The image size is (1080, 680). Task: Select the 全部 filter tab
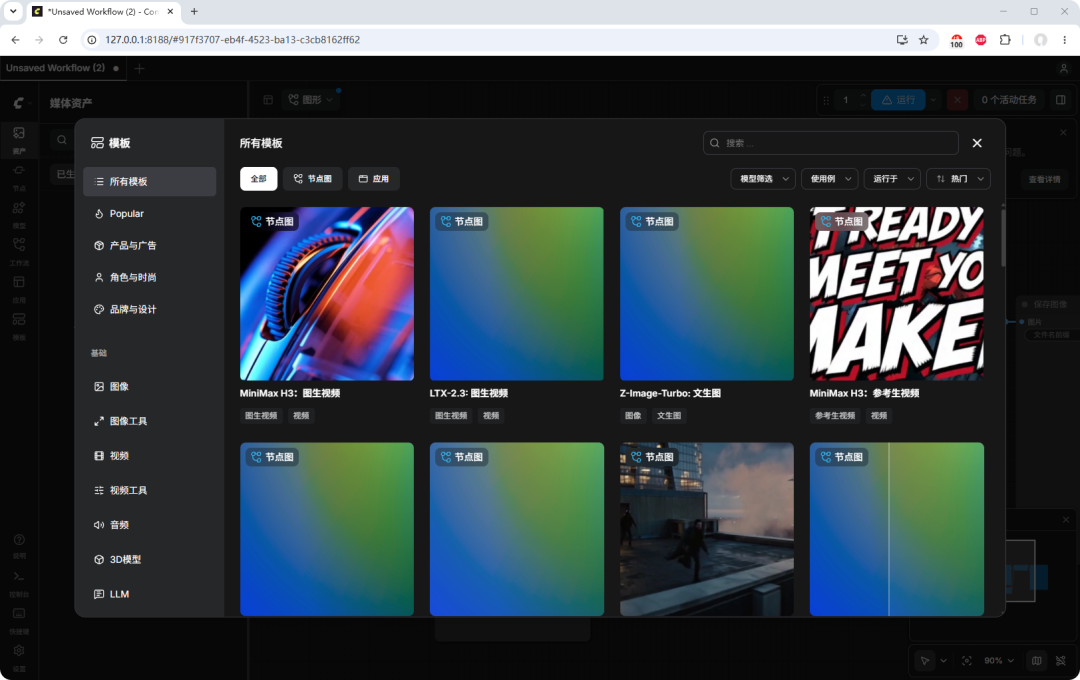click(x=258, y=179)
